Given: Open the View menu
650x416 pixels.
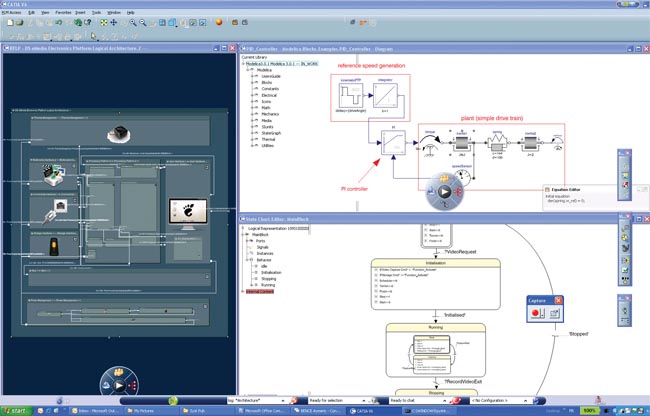Looking at the screenshot, I should (45, 13).
